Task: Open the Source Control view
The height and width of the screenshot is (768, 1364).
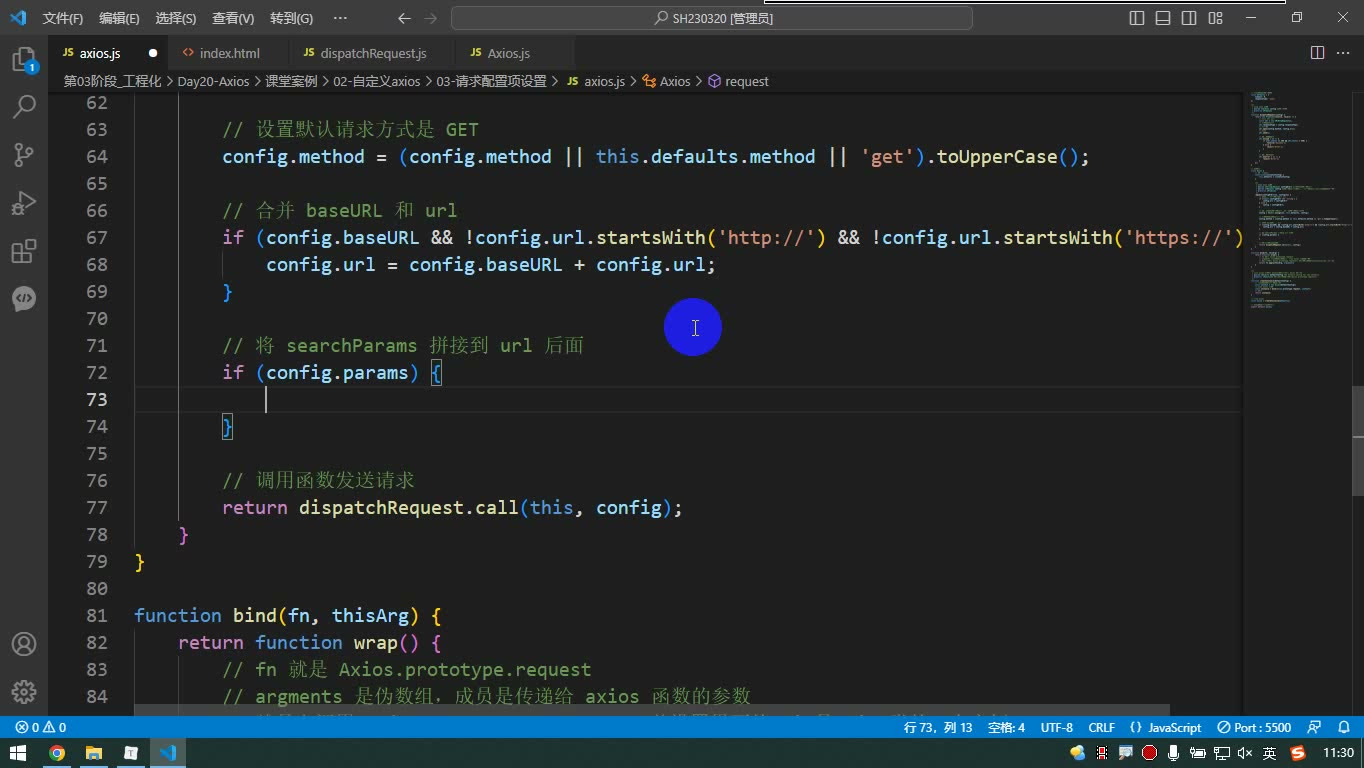Action: [24, 154]
